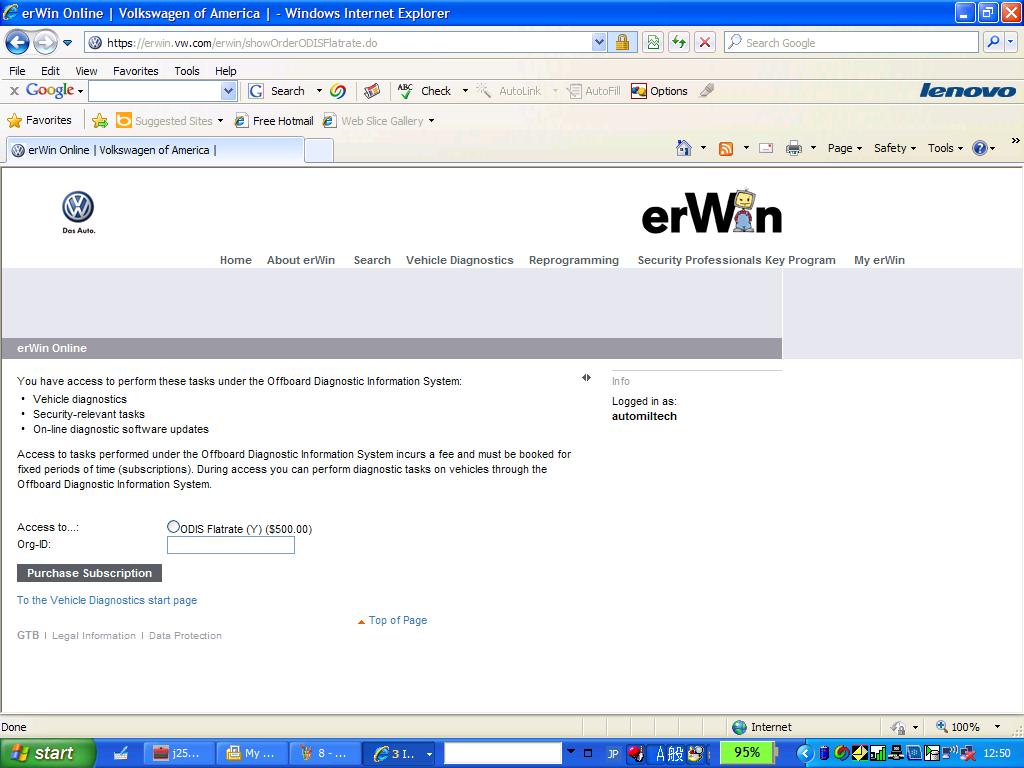Click the Top of Page link
This screenshot has width=1024, height=768.
[x=398, y=620]
